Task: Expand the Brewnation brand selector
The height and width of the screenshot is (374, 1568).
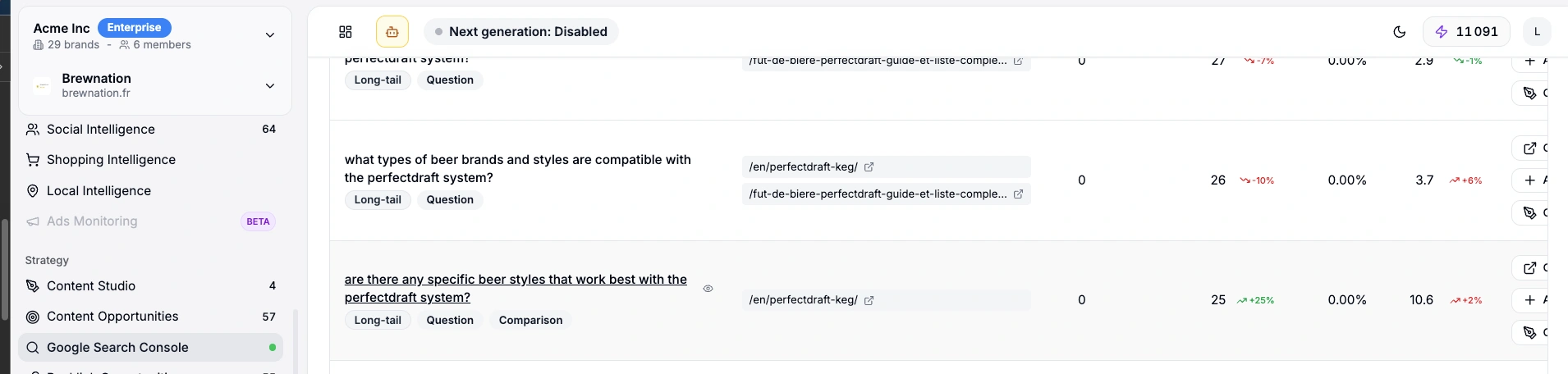Action: pyautogui.click(x=270, y=86)
